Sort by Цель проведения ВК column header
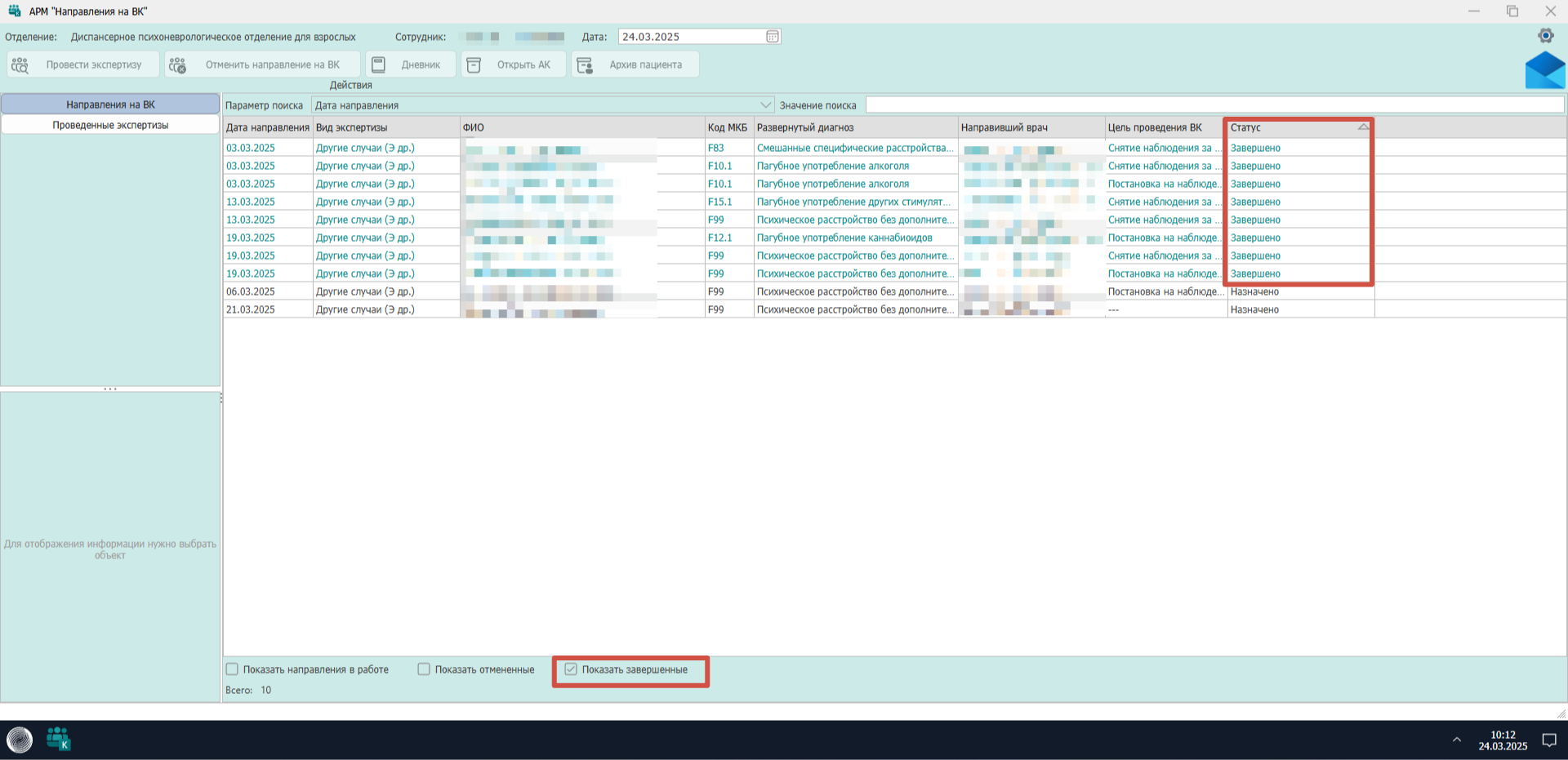This screenshot has width=1568, height=760. (1166, 127)
